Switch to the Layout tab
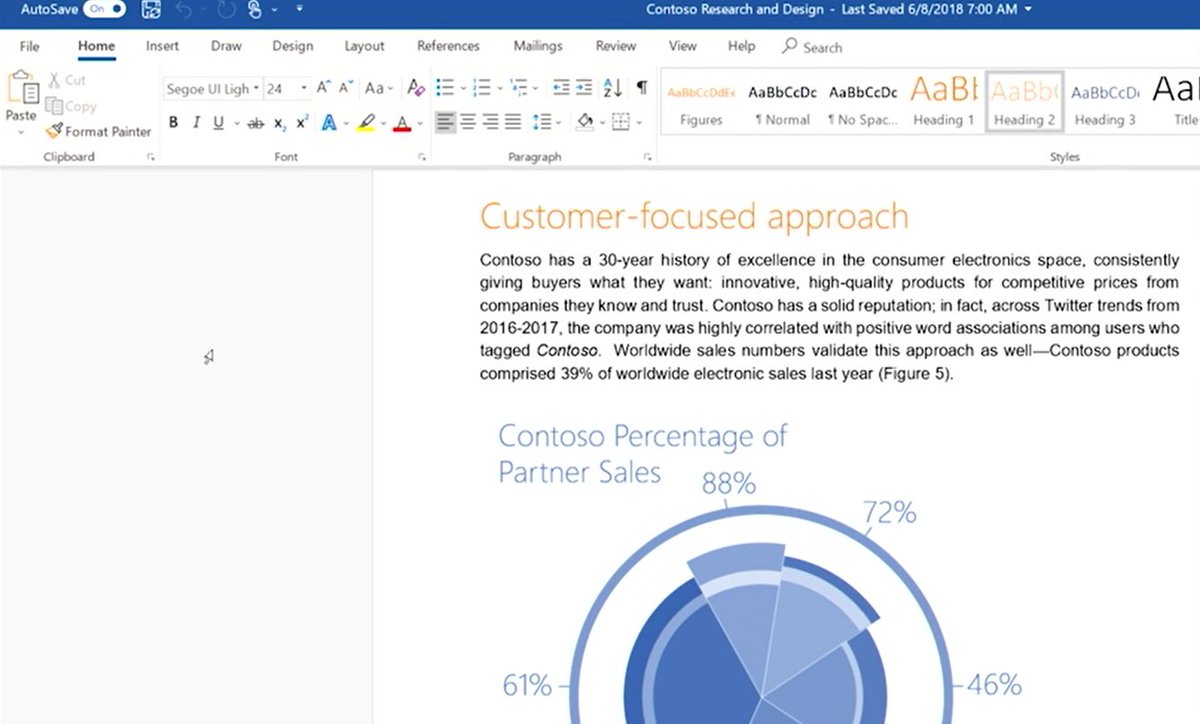Screen dimensions: 1200x724 click(x=364, y=46)
